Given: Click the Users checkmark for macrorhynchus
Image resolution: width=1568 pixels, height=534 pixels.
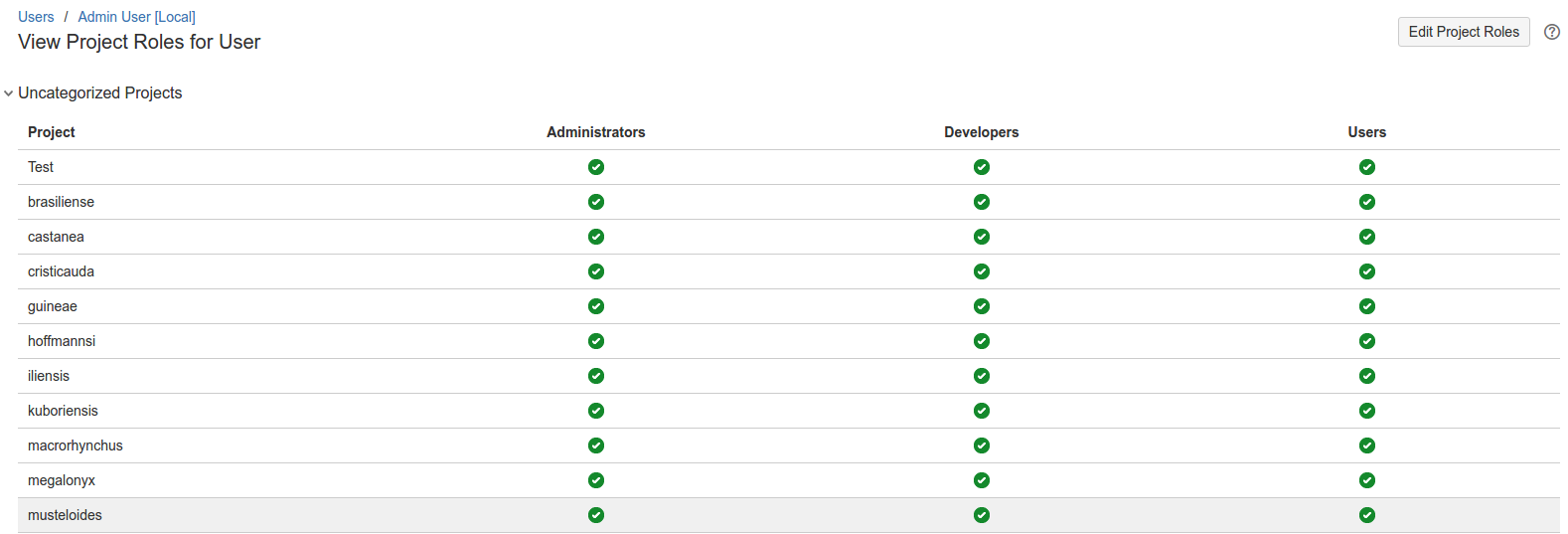Looking at the screenshot, I should click(1367, 445).
